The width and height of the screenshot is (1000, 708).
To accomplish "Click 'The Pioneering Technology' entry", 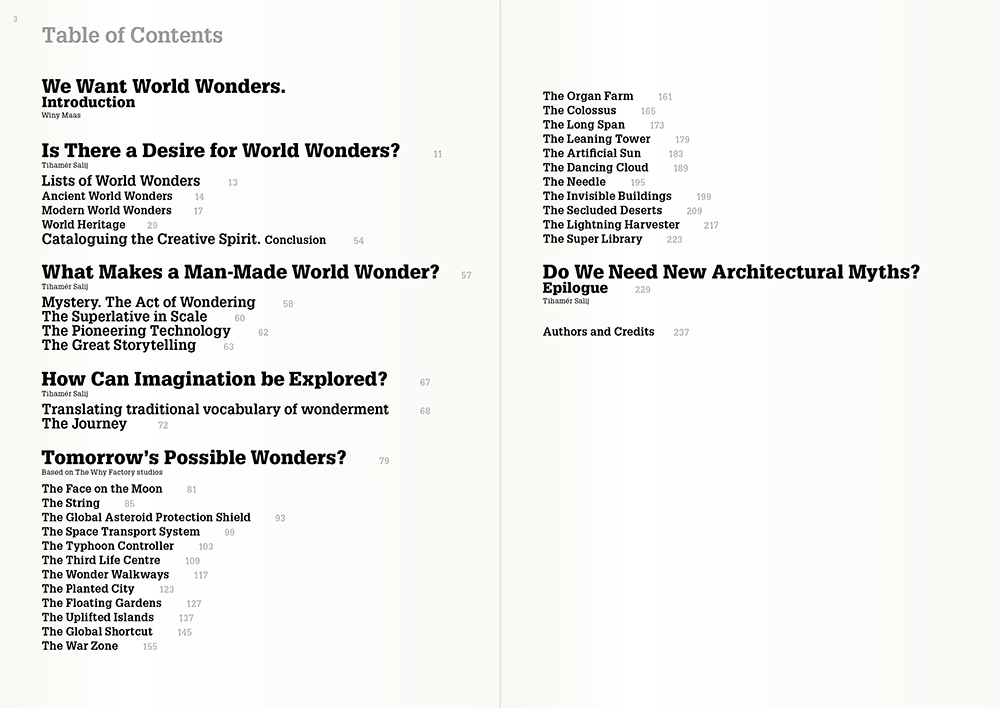I will tap(136, 331).
